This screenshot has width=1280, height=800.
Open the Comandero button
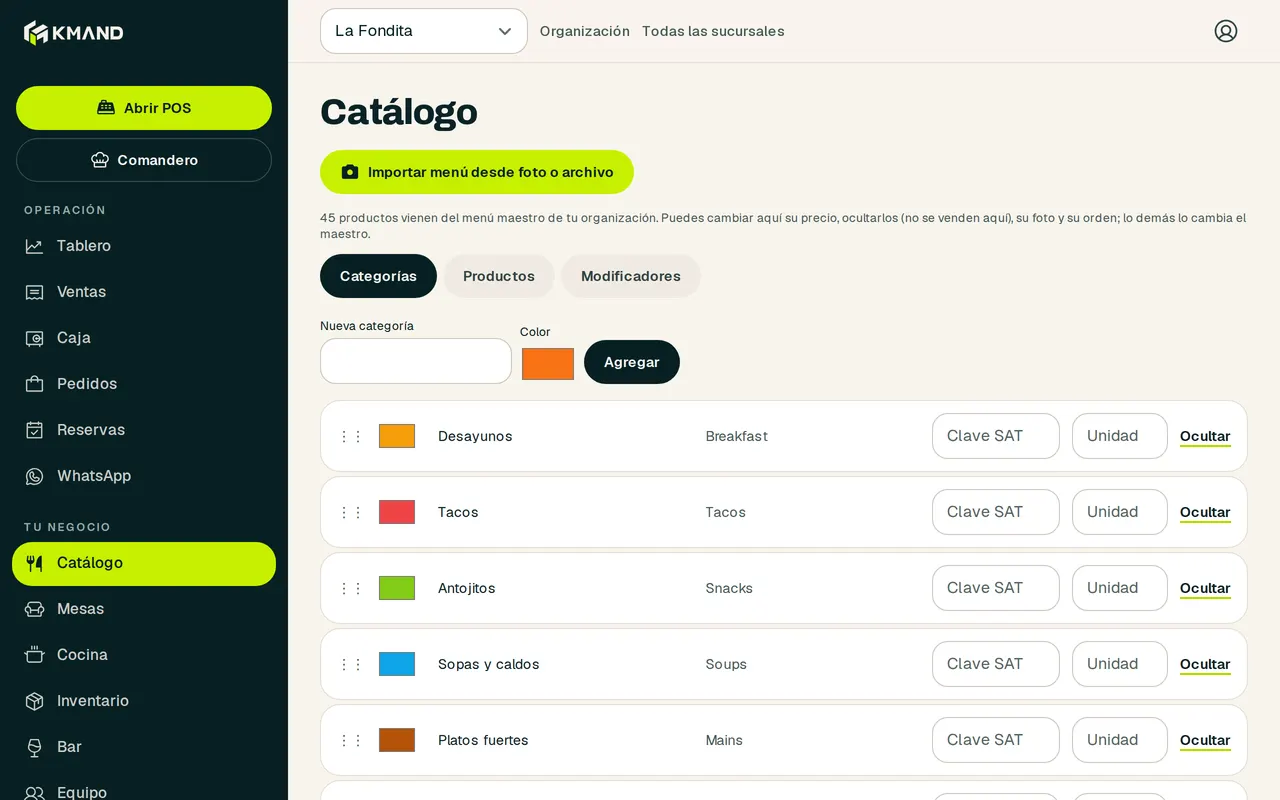point(144,160)
